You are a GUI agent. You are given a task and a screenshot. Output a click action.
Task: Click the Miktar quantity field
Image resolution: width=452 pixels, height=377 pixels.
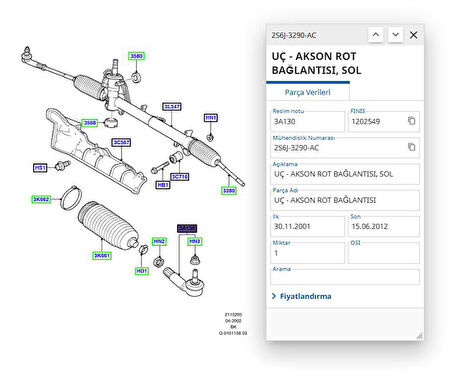click(x=307, y=253)
